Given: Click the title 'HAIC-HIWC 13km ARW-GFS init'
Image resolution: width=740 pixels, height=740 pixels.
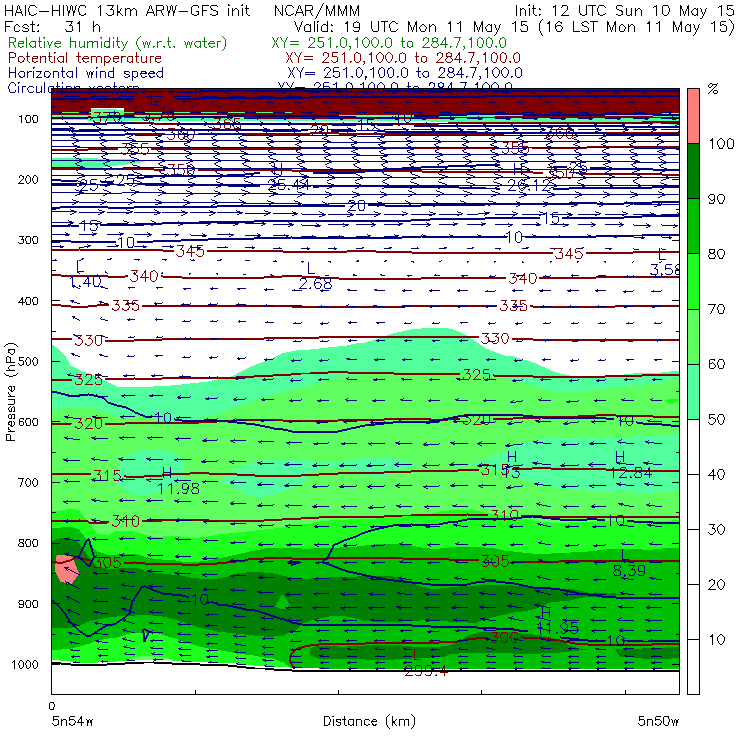Looking at the screenshot, I should pyautogui.click(x=126, y=10).
